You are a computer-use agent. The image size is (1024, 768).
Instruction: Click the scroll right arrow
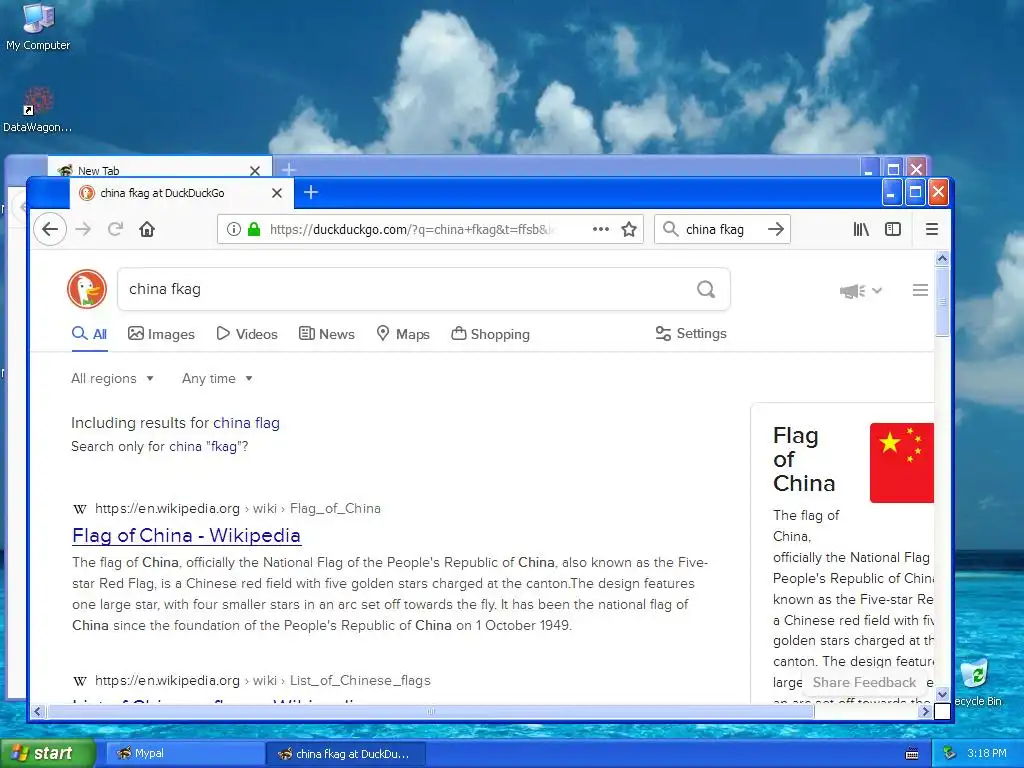925,711
